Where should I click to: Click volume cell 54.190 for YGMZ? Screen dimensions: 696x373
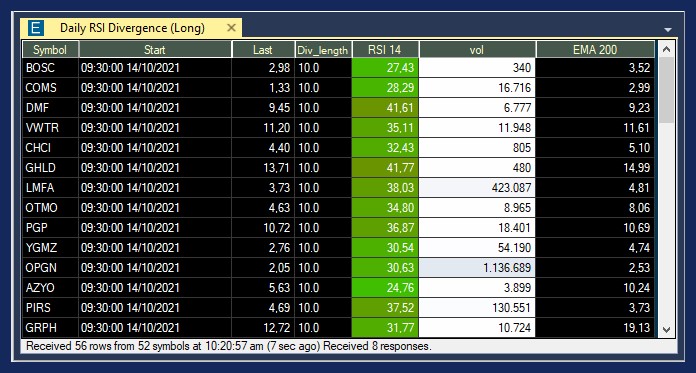[477, 247]
